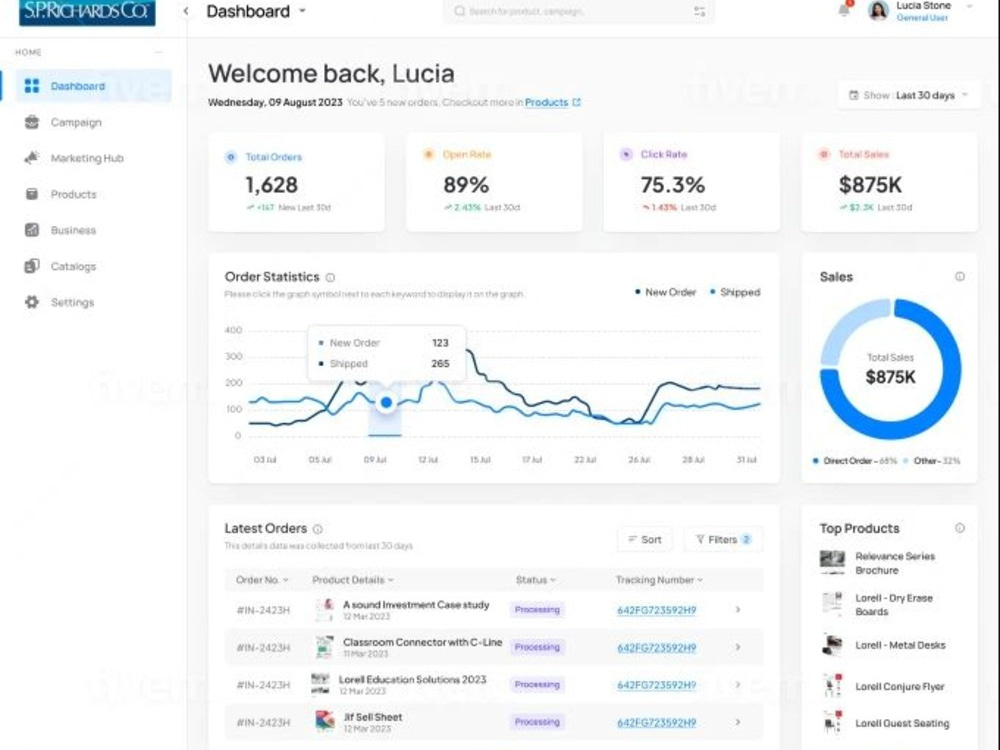Open the Product Details column dropdown

353,580
